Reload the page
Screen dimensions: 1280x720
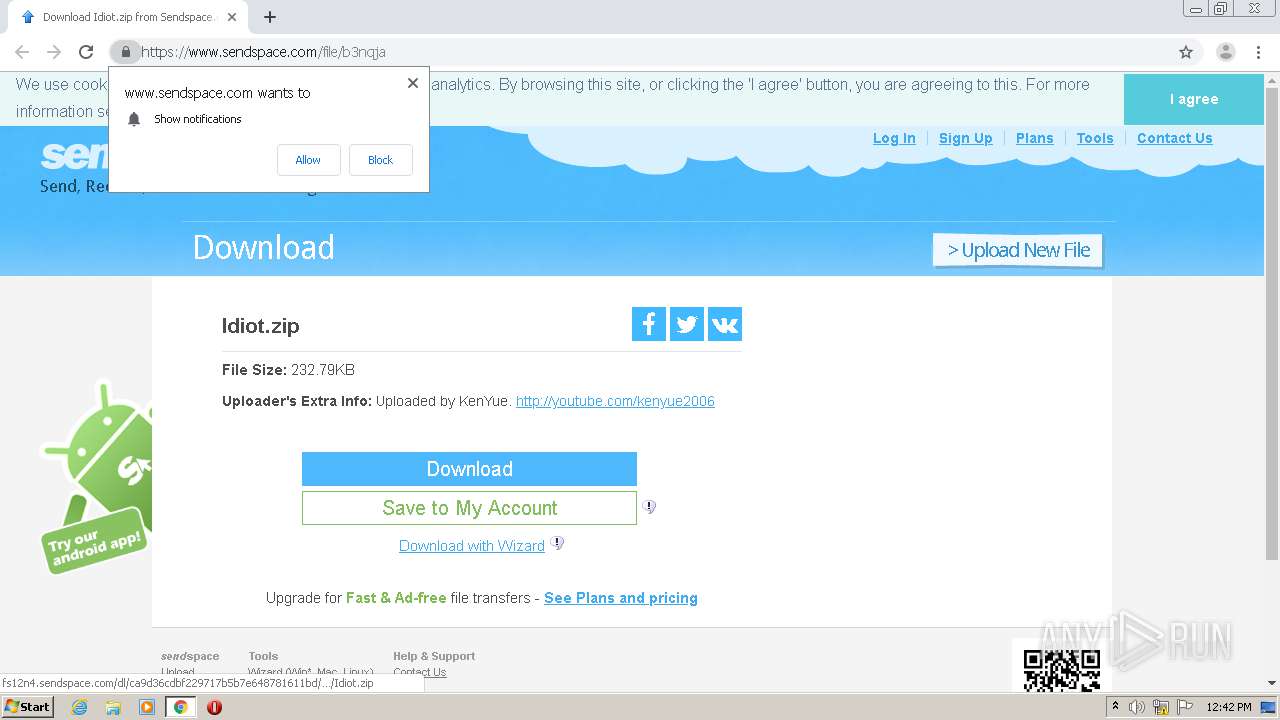point(86,52)
